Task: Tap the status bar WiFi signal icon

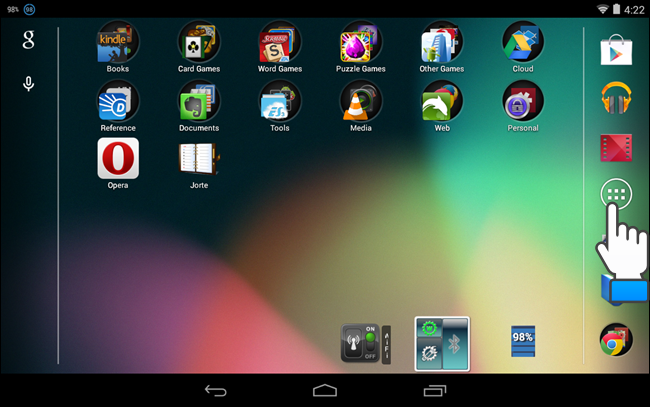Action: pyautogui.click(x=602, y=9)
